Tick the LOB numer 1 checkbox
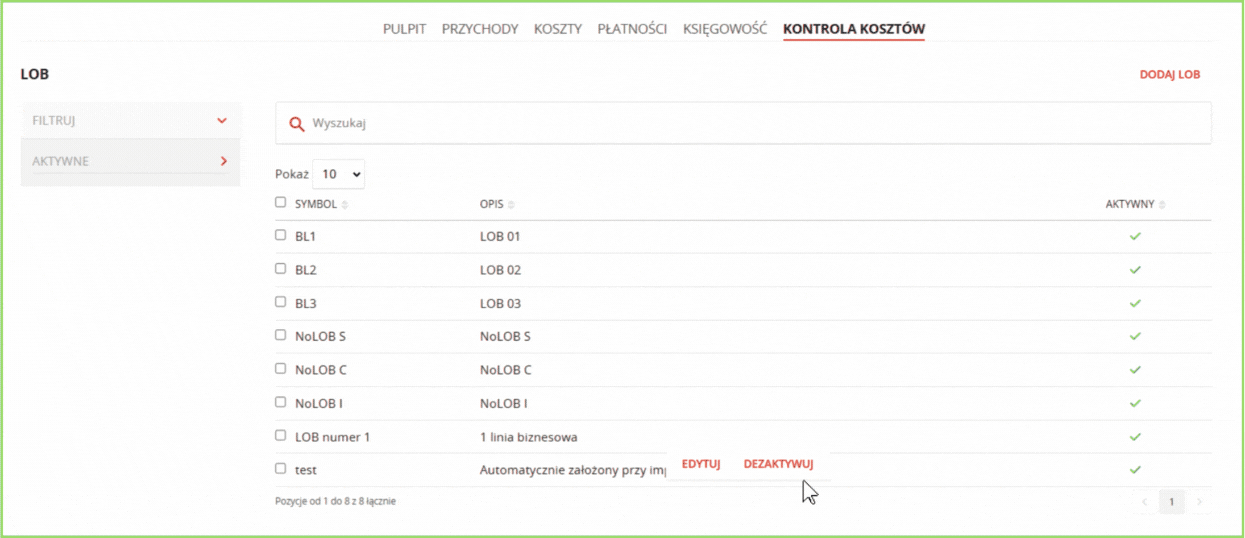 (280, 435)
